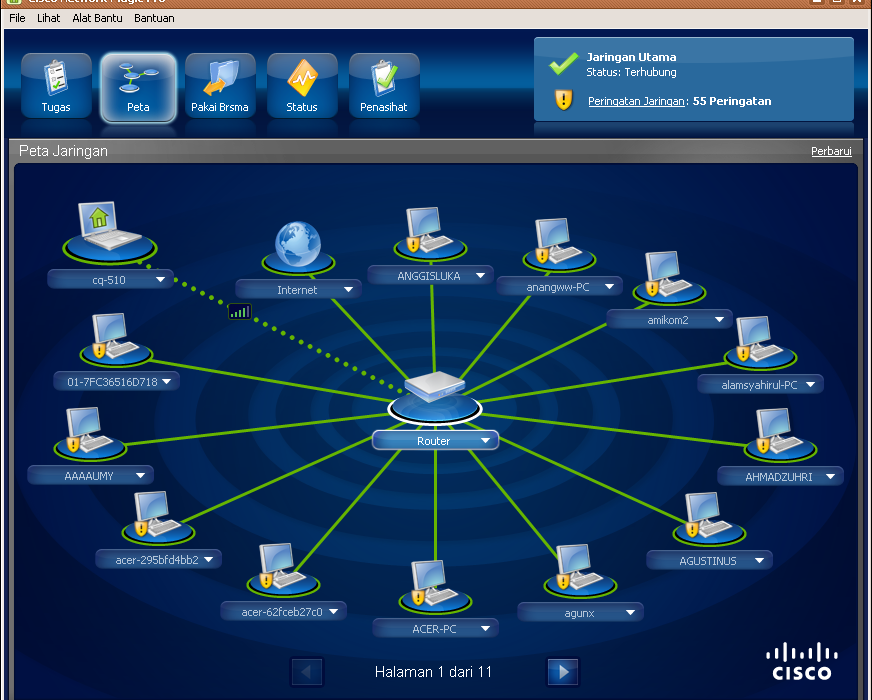The height and width of the screenshot is (700, 872).
Task: Click the 01-7FC36516D718 computer icon
Action: 116,340
